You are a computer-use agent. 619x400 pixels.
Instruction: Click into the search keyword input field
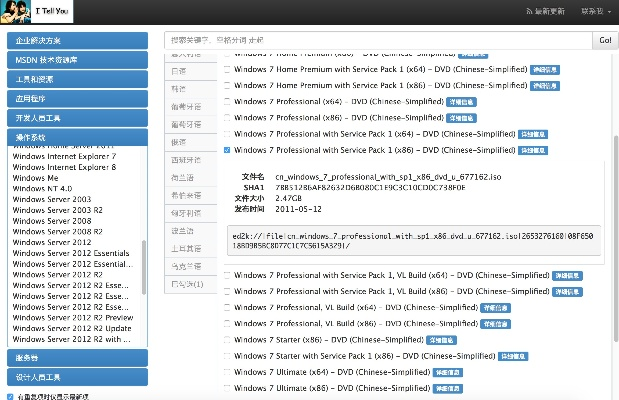coord(377,40)
